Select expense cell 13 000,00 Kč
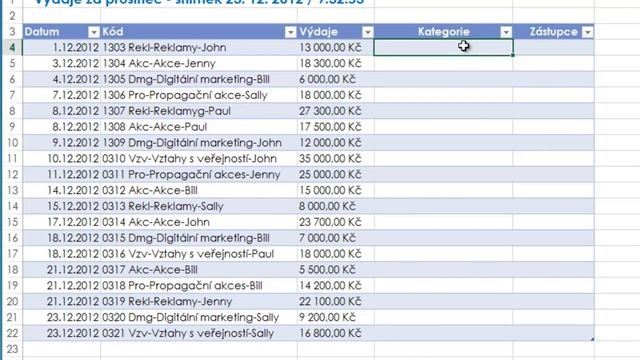 [336, 47]
